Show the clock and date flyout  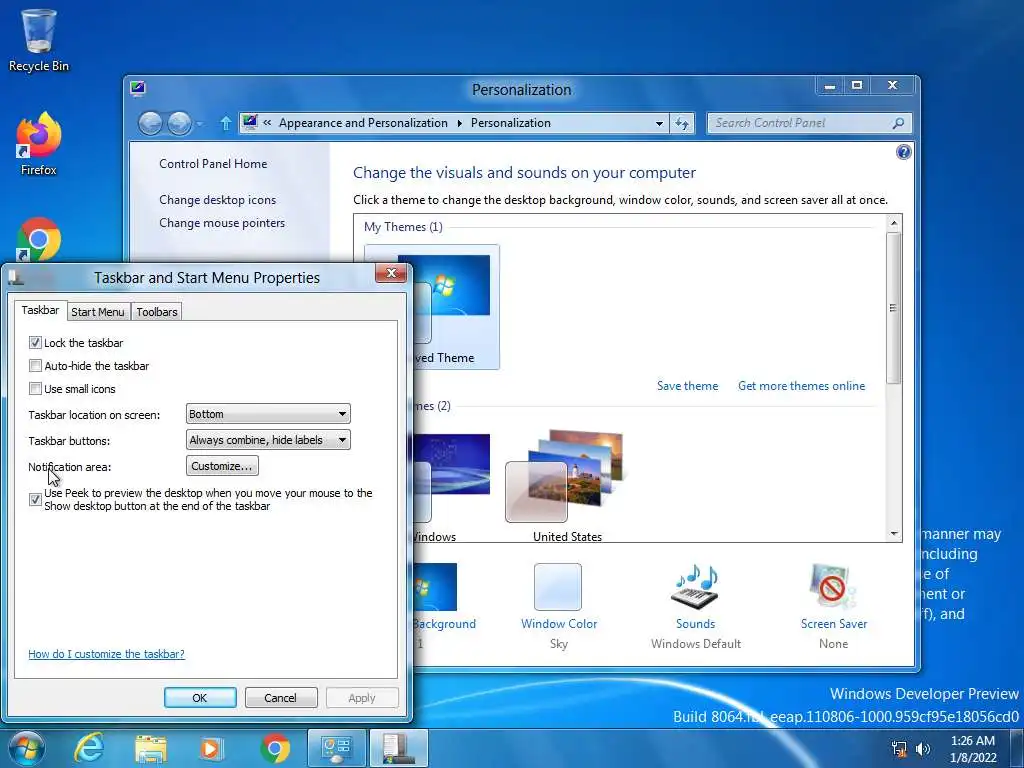coord(973,749)
